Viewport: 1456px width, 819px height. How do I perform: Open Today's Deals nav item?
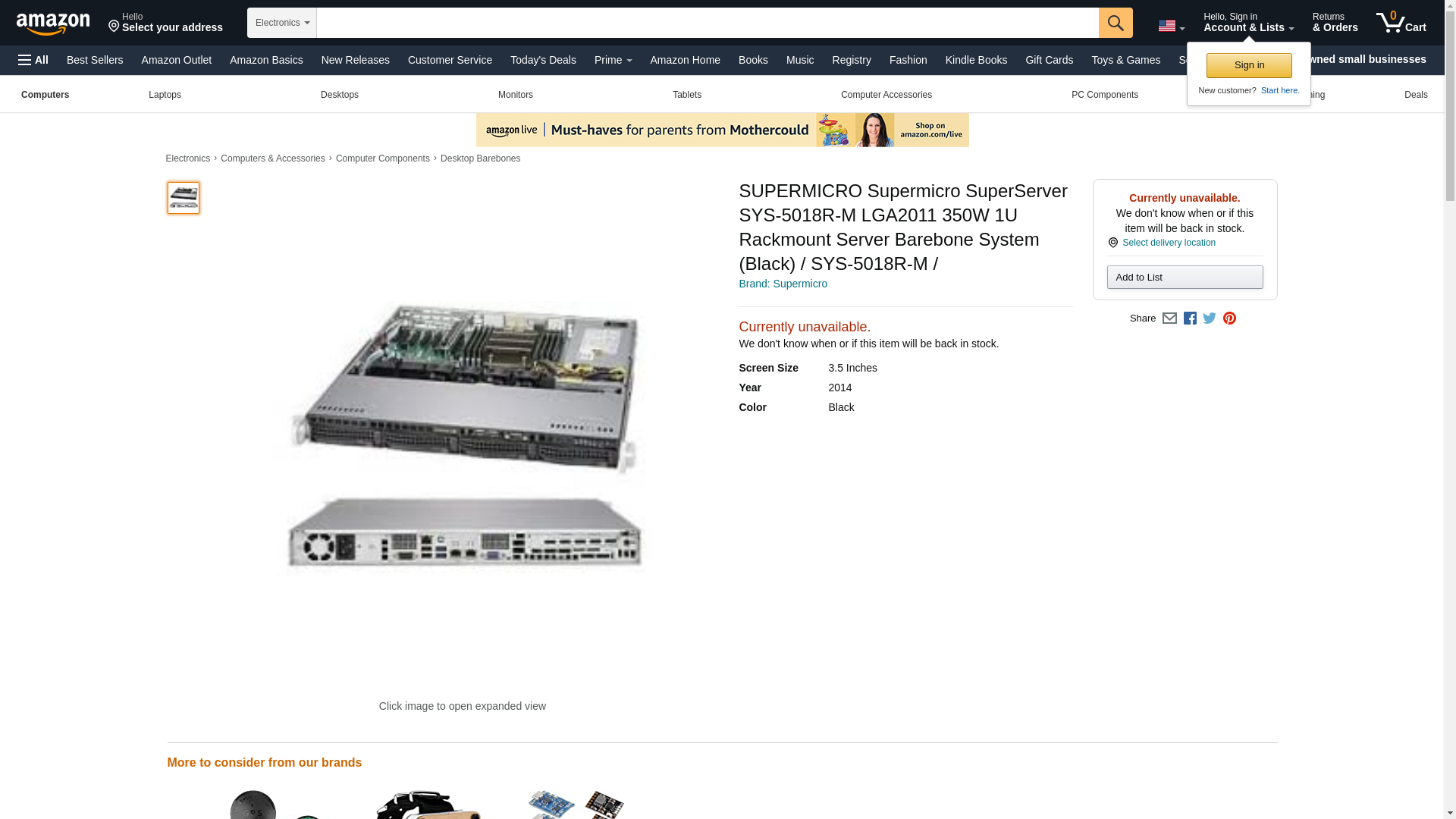click(543, 60)
